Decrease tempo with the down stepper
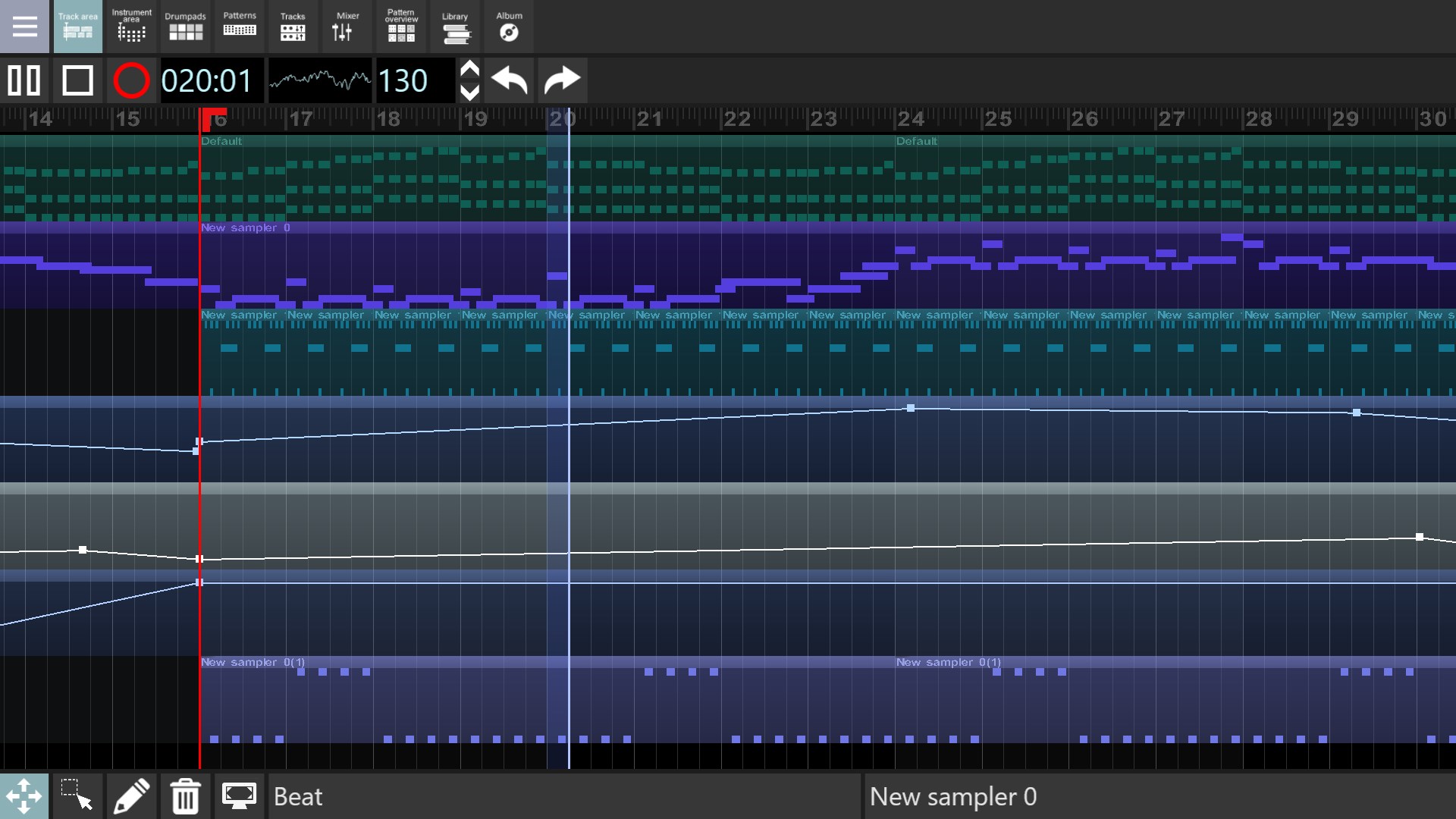This screenshot has width=1456, height=819. (x=469, y=93)
